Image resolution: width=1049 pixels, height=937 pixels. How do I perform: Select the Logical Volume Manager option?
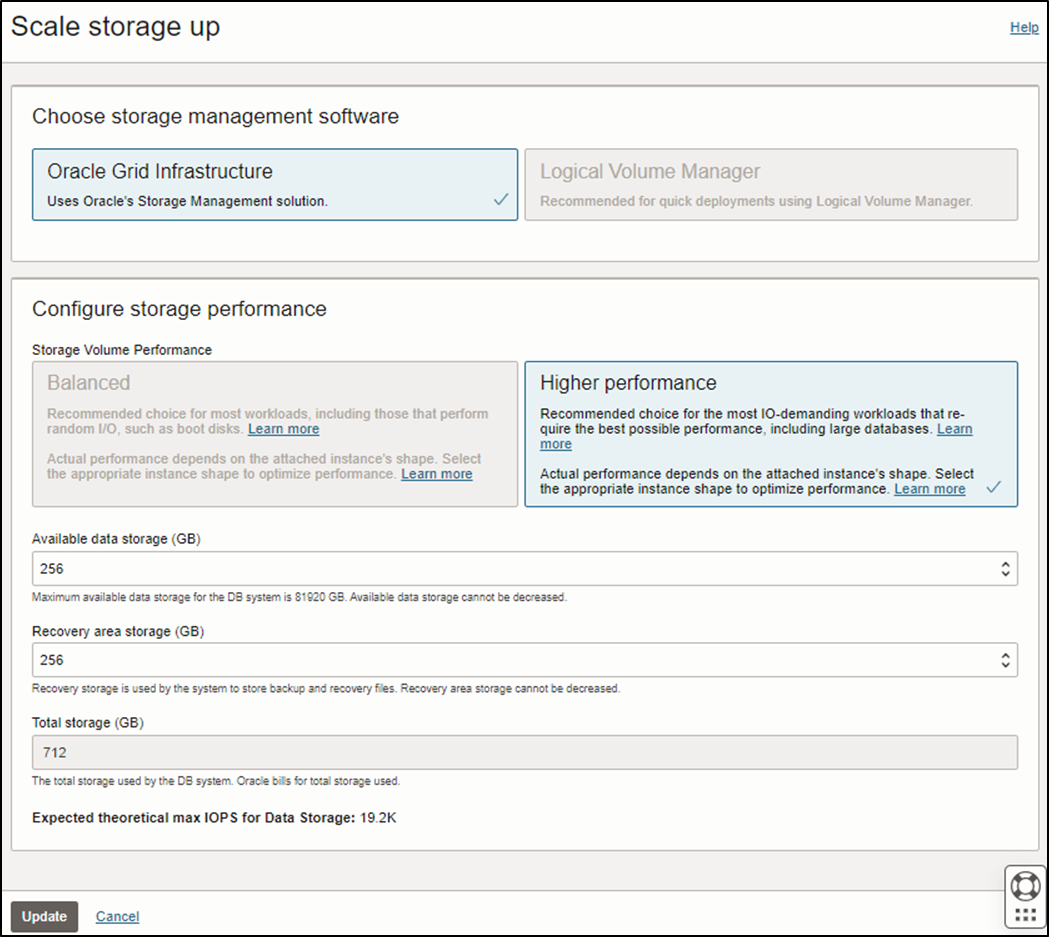[771, 185]
